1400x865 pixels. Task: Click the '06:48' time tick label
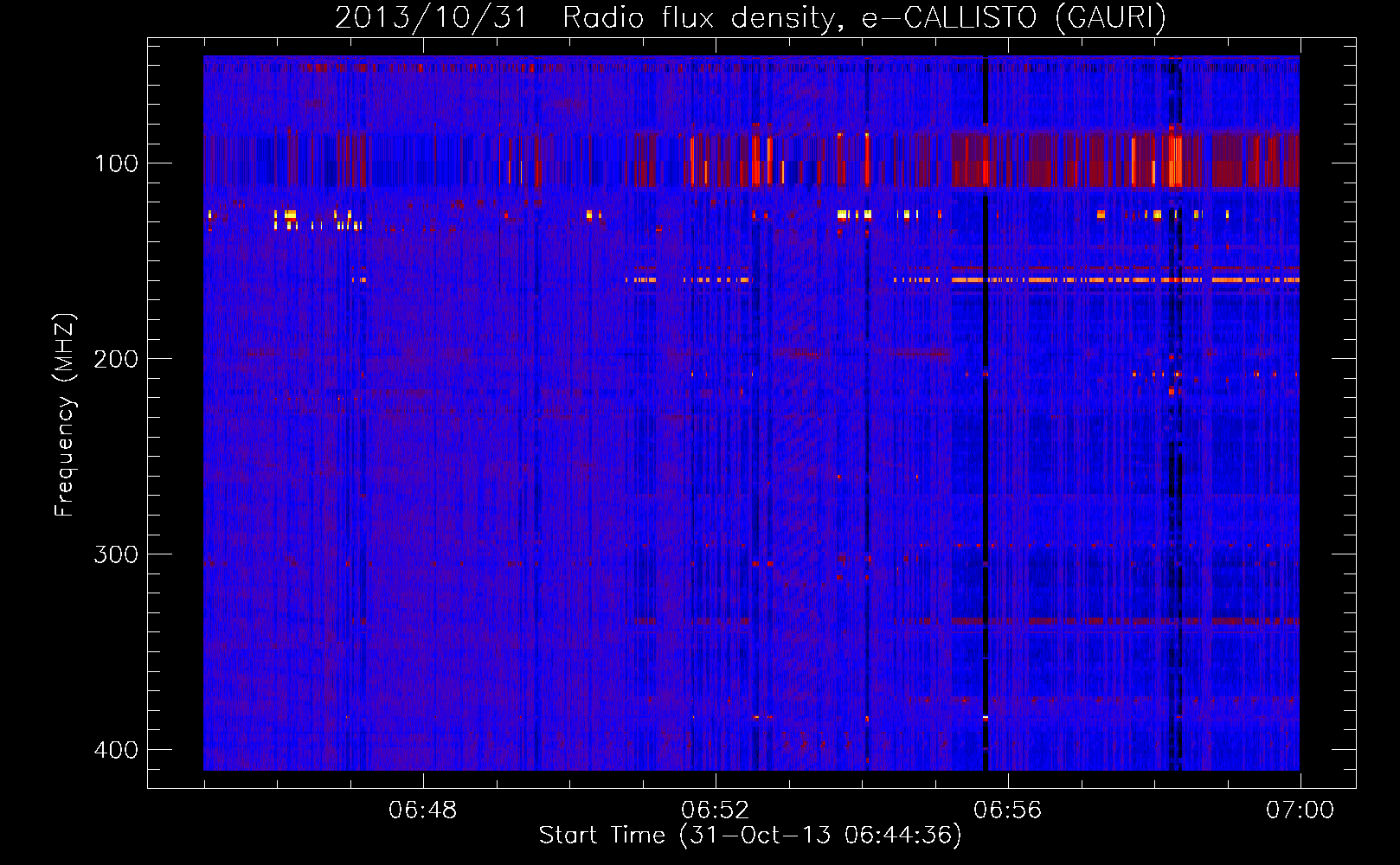point(423,811)
